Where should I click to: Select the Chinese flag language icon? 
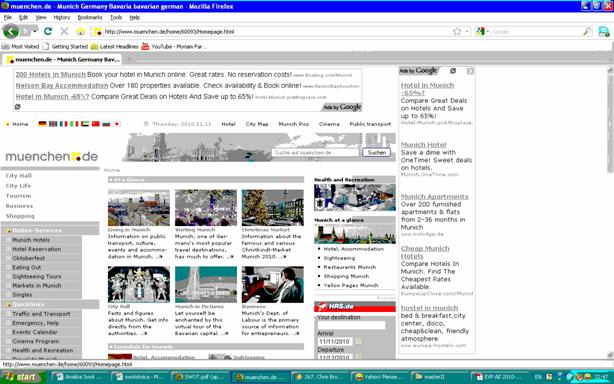point(96,124)
